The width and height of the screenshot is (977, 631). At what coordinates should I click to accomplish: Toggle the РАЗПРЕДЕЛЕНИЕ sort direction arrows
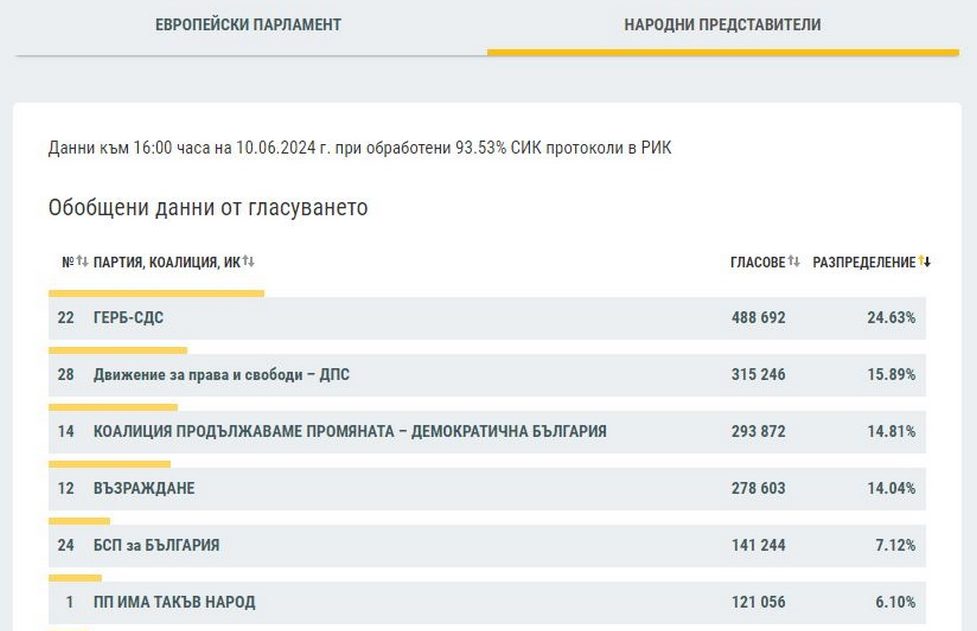(x=925, y=262)
